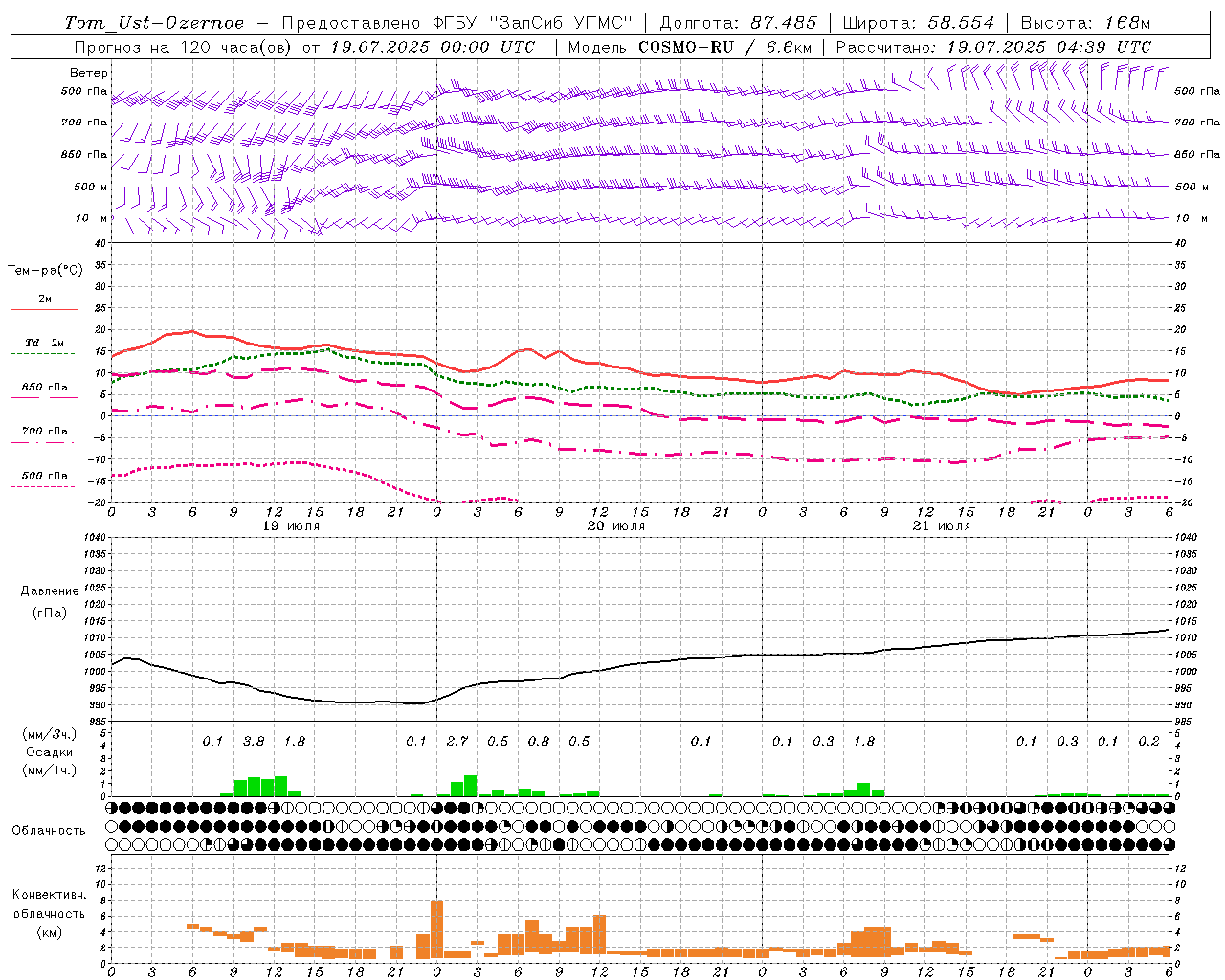The image size is (1225, 980).
Task: Select the 'Широта: 58.554' header value
Action: 919,23
